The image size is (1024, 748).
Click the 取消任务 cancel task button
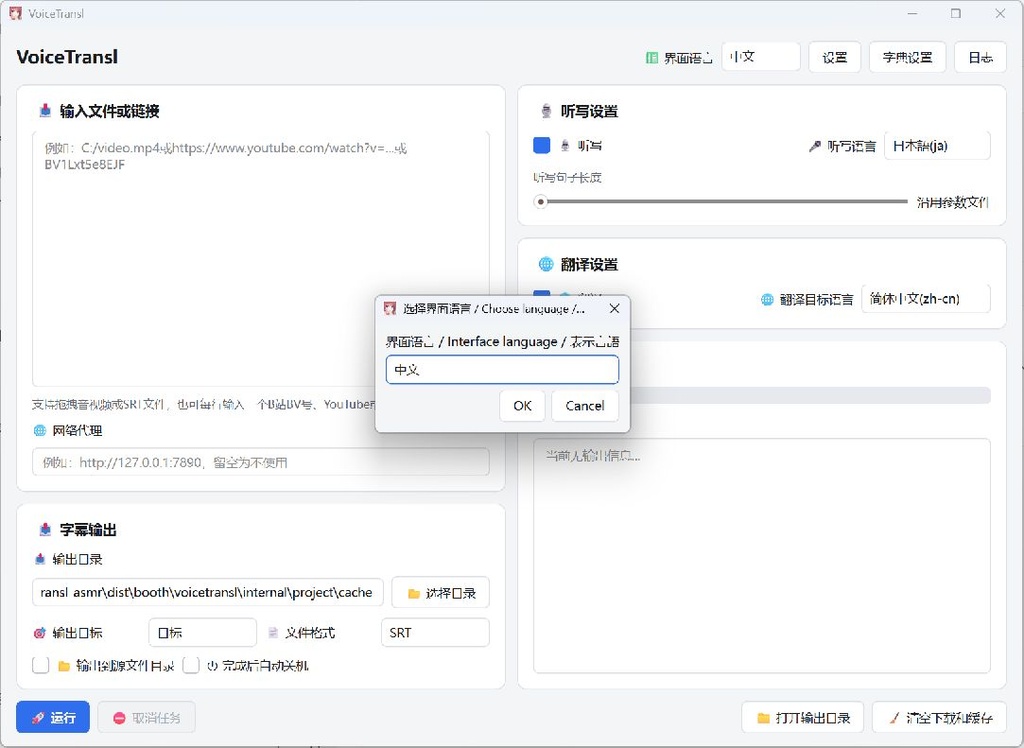tap(146, 717)
